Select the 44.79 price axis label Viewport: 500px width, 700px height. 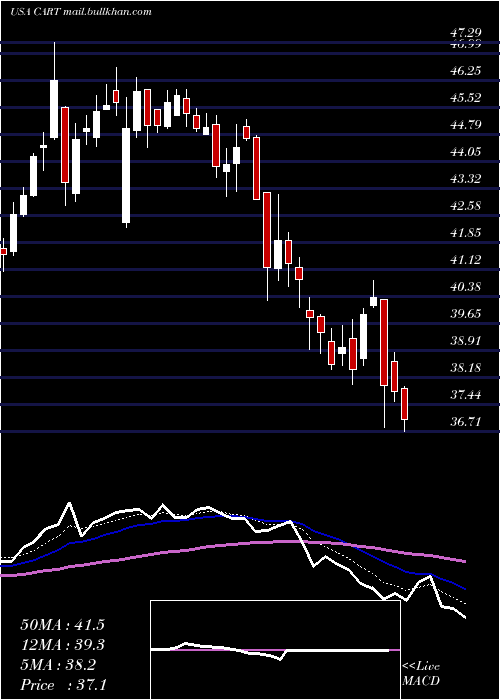click(465, 124)
